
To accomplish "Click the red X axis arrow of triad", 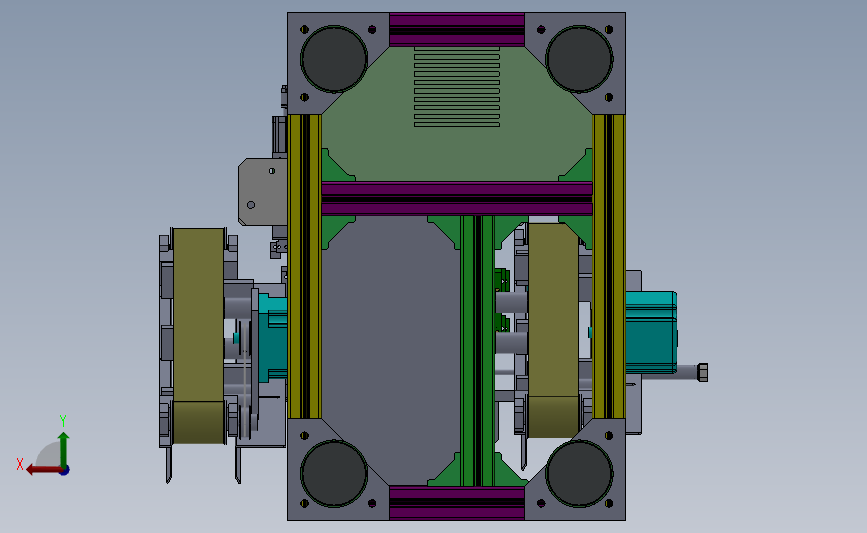I will (x=43, y=470).
